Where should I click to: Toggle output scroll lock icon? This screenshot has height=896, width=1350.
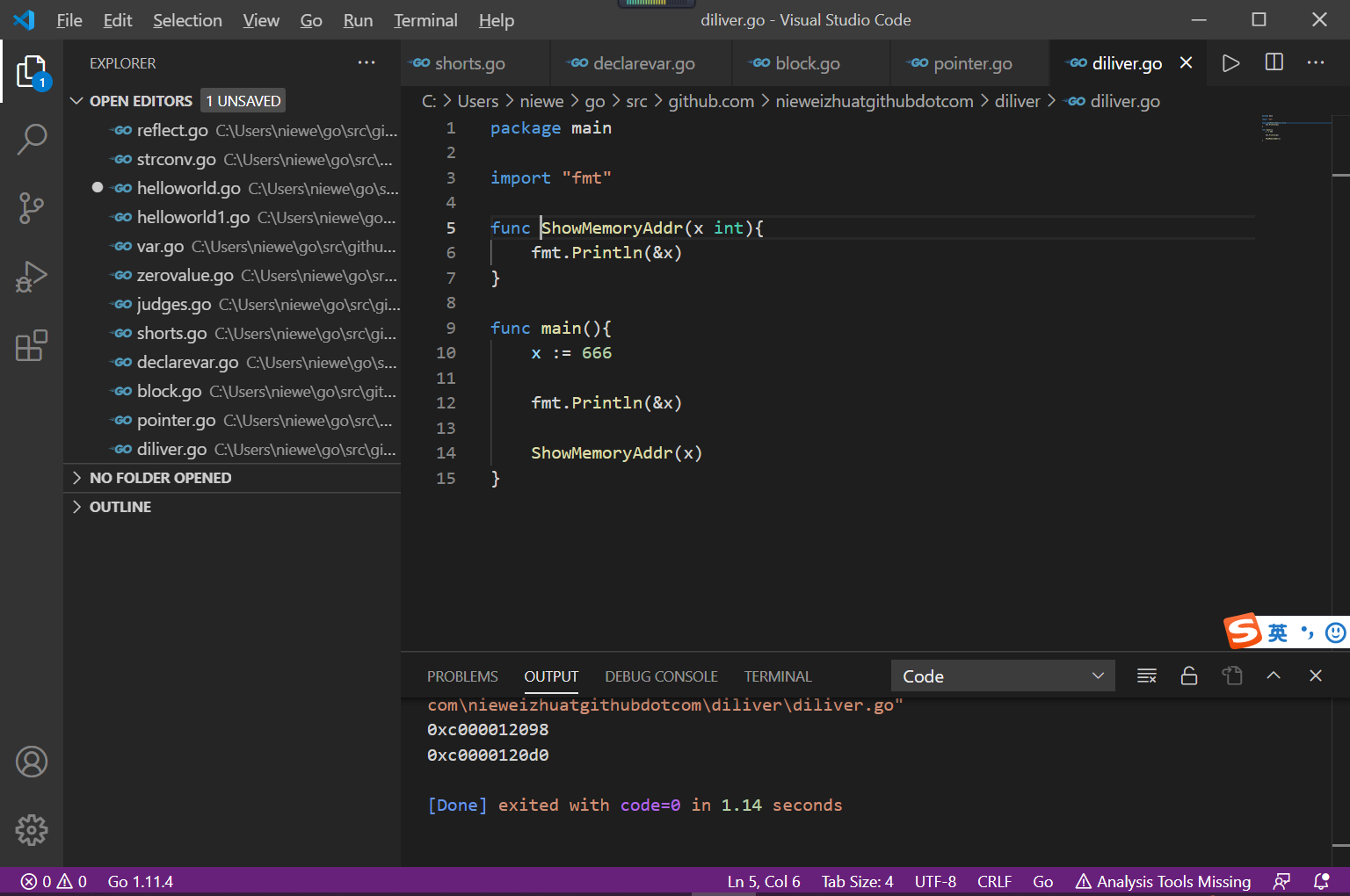[x=1189, y=676]
